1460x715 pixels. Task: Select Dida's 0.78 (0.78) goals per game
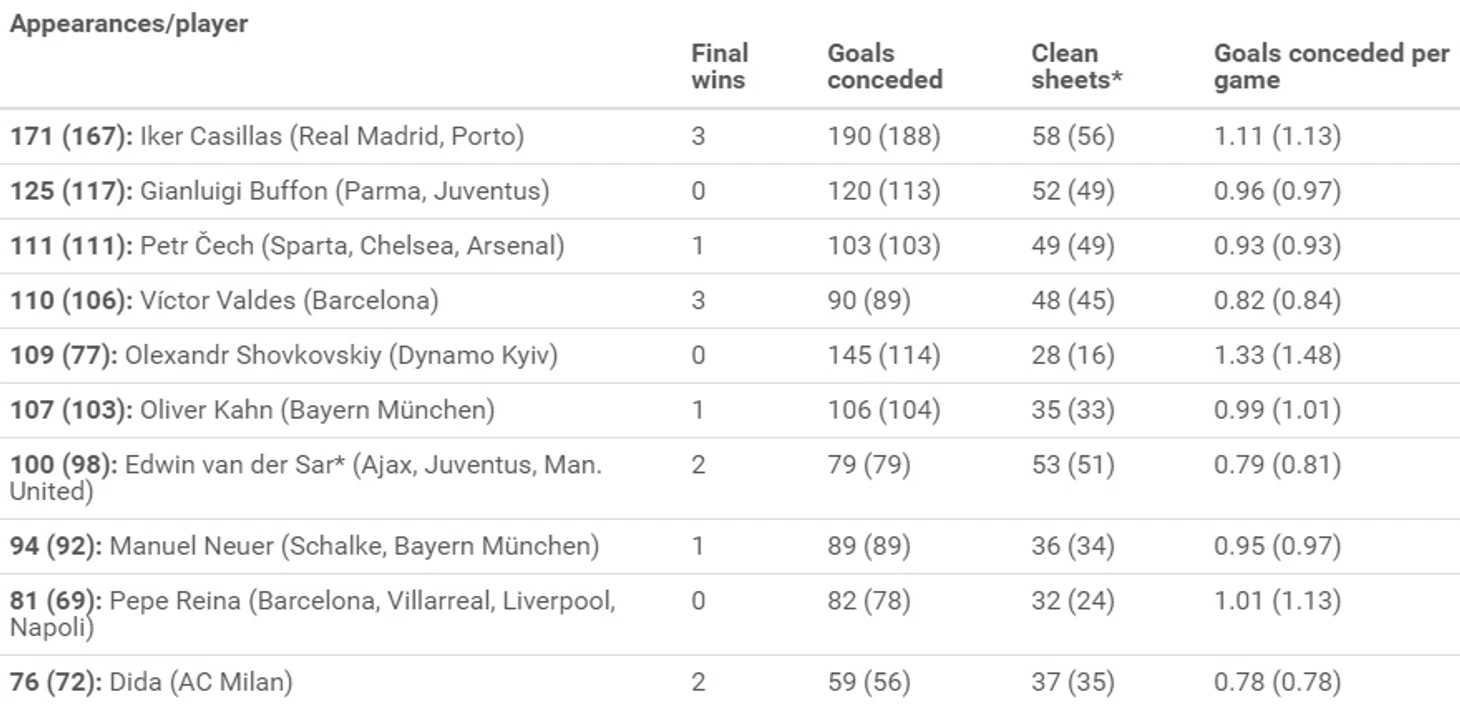(1277, 683)
